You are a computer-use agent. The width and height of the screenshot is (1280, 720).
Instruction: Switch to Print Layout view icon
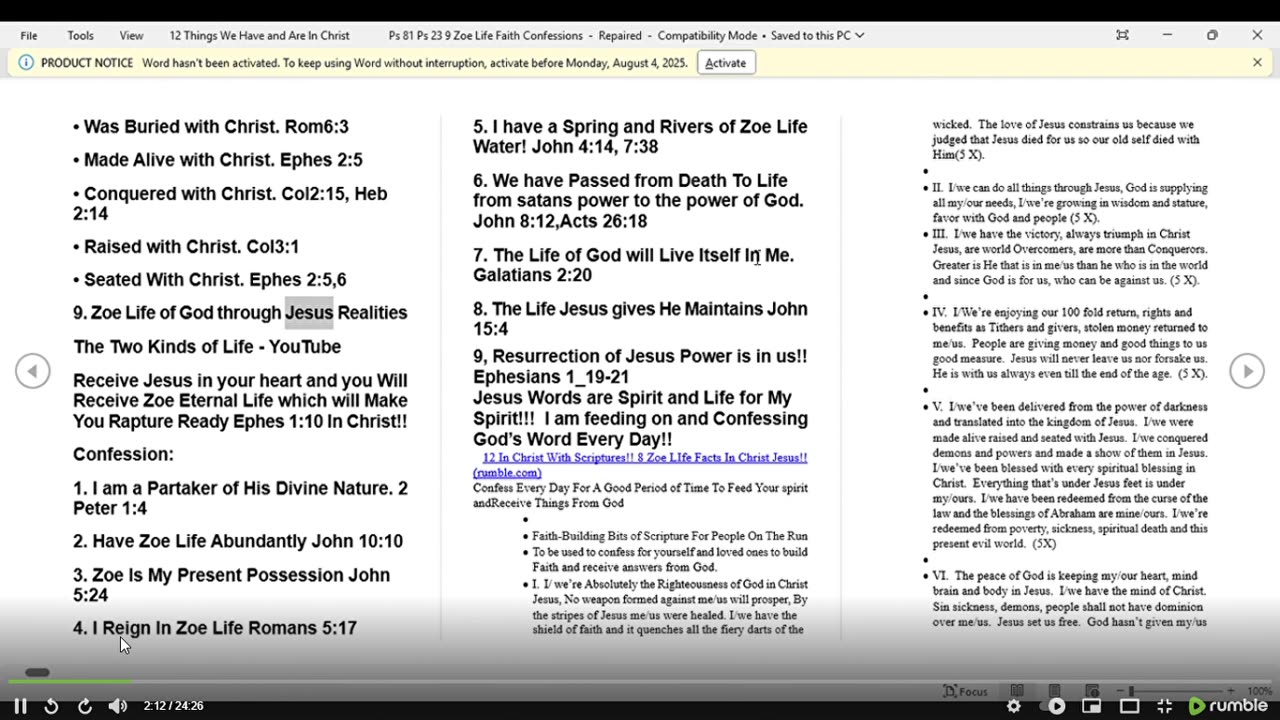pos(1054,691)
